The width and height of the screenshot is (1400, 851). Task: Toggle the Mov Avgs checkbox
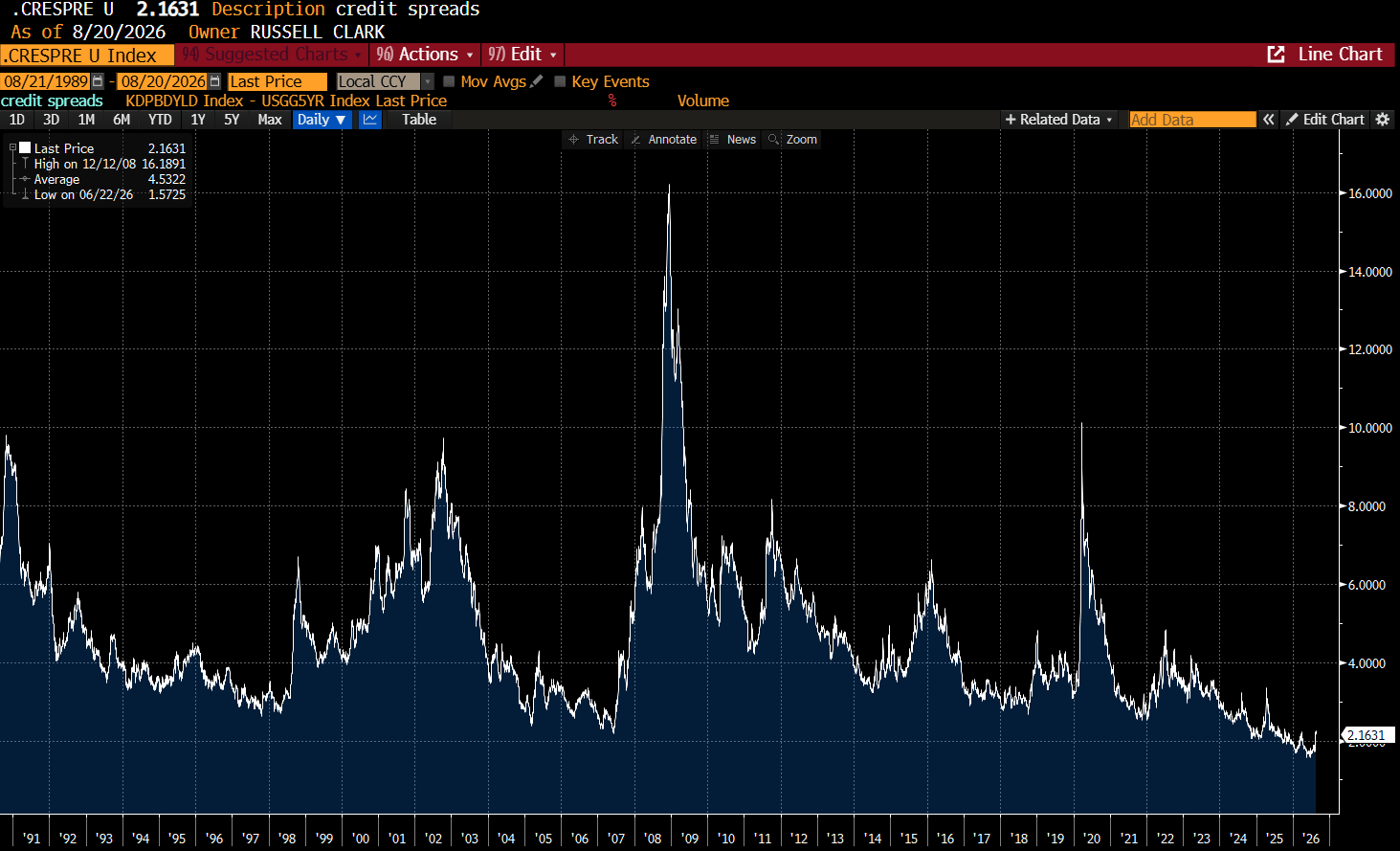(x=449, y=81)
